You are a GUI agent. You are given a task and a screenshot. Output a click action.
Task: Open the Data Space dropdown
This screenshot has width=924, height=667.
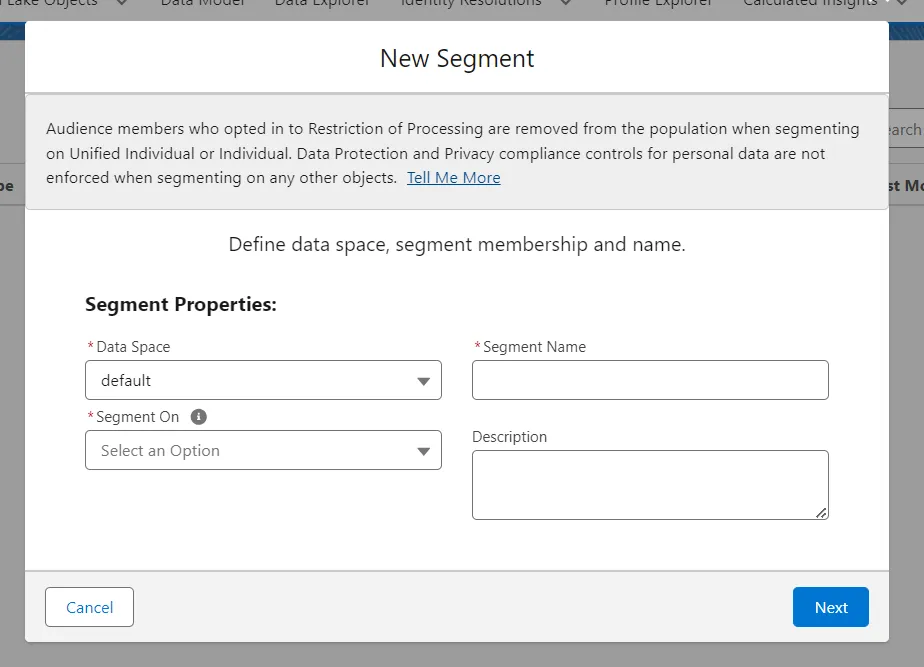coord(263,380)
